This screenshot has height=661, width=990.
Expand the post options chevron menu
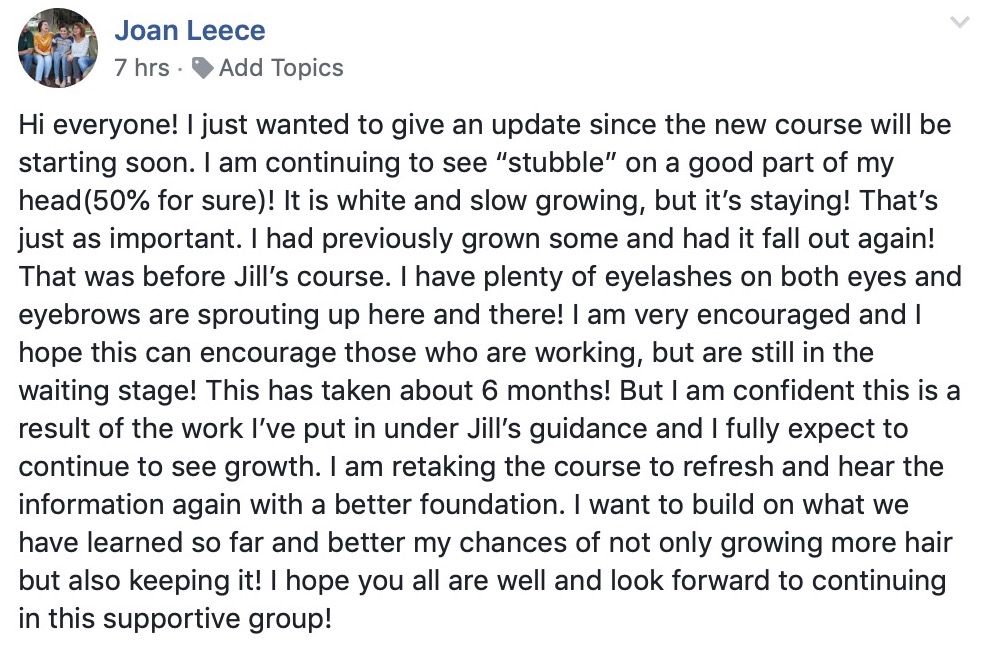click(960, 23)
